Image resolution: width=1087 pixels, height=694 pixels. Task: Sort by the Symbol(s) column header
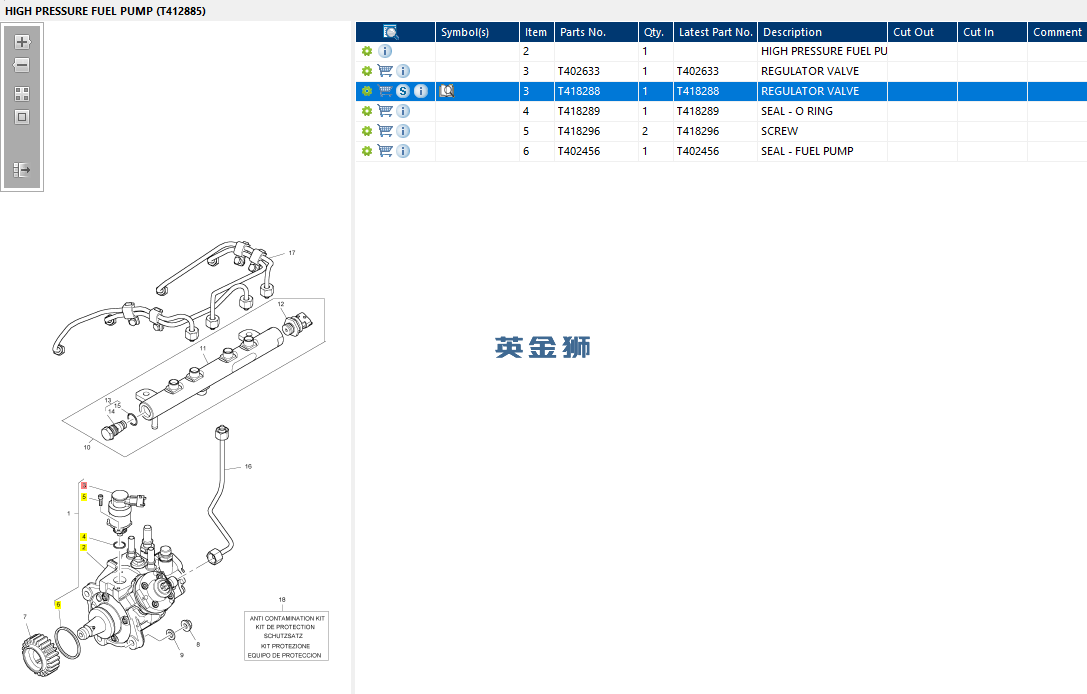point(477,32)
